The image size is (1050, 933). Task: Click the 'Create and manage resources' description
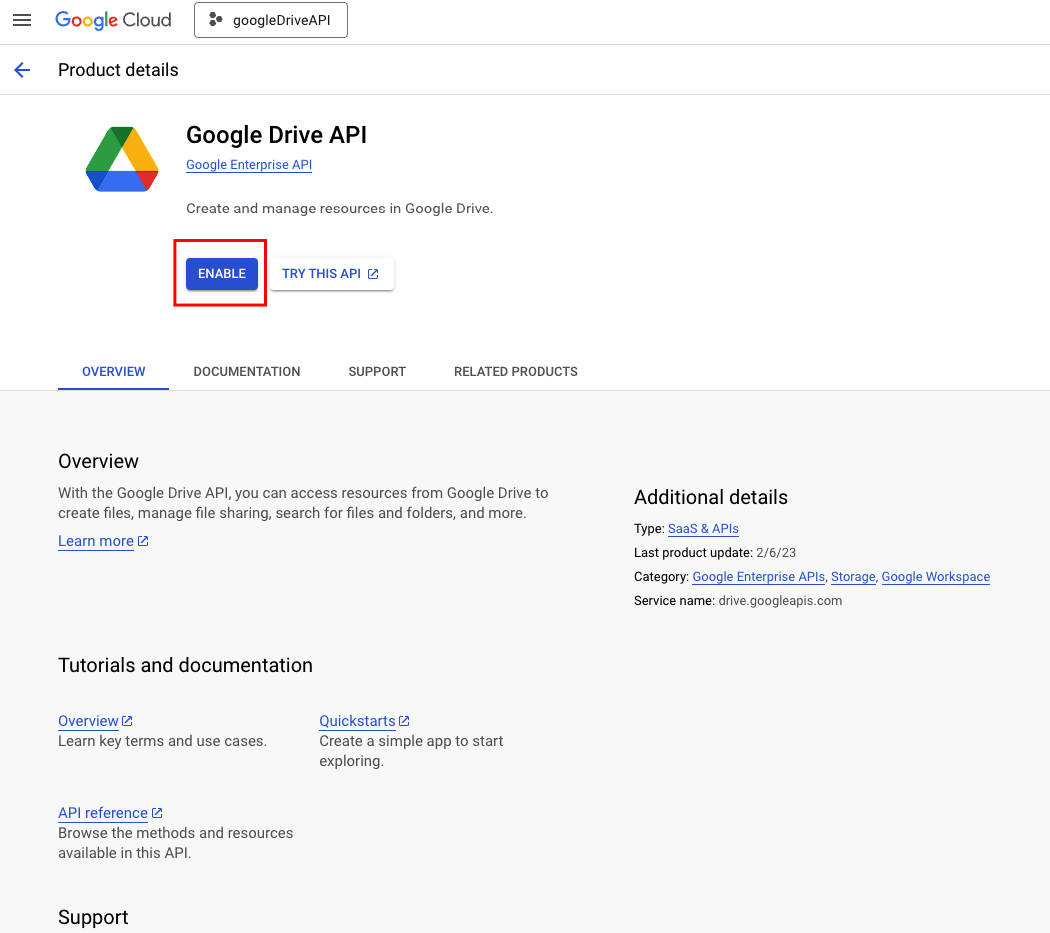click(340, 208)
